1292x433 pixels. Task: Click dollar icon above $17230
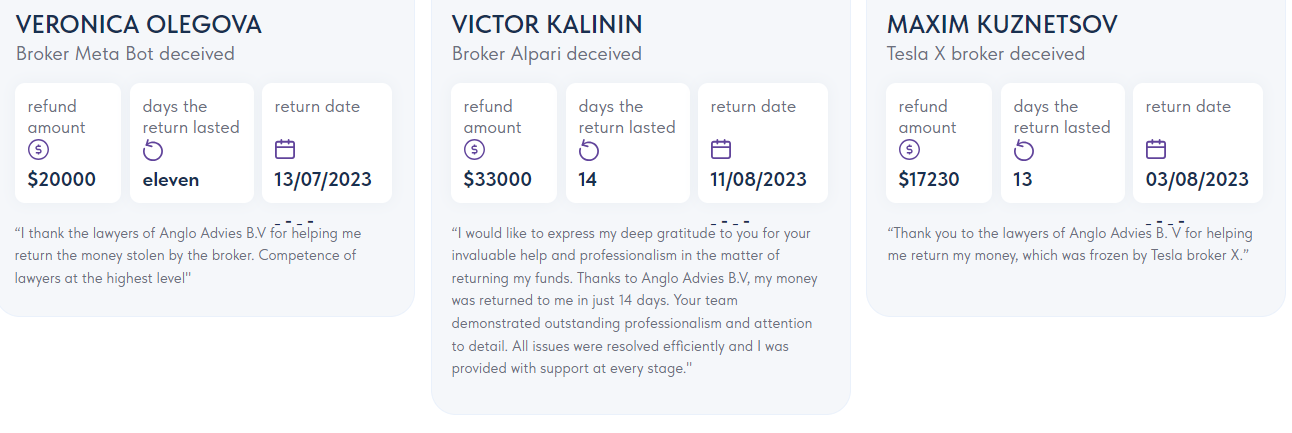point(909,150)
